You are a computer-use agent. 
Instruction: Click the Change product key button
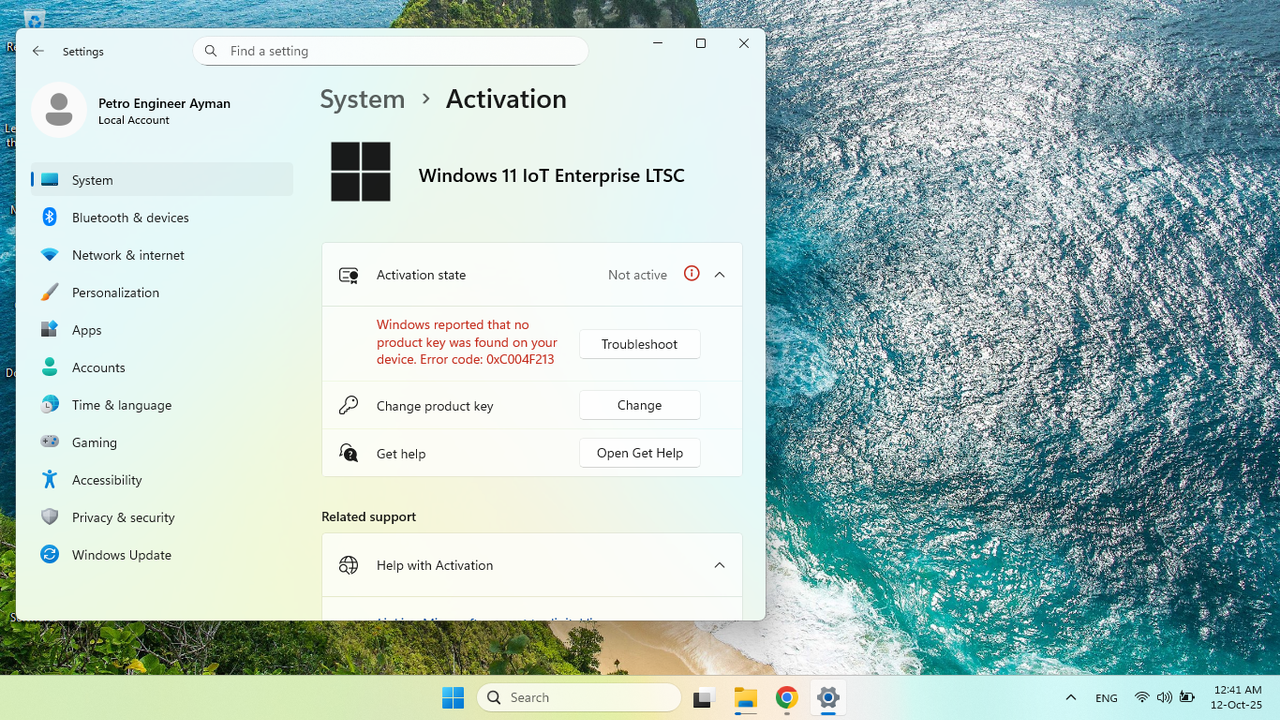(640, 405)
